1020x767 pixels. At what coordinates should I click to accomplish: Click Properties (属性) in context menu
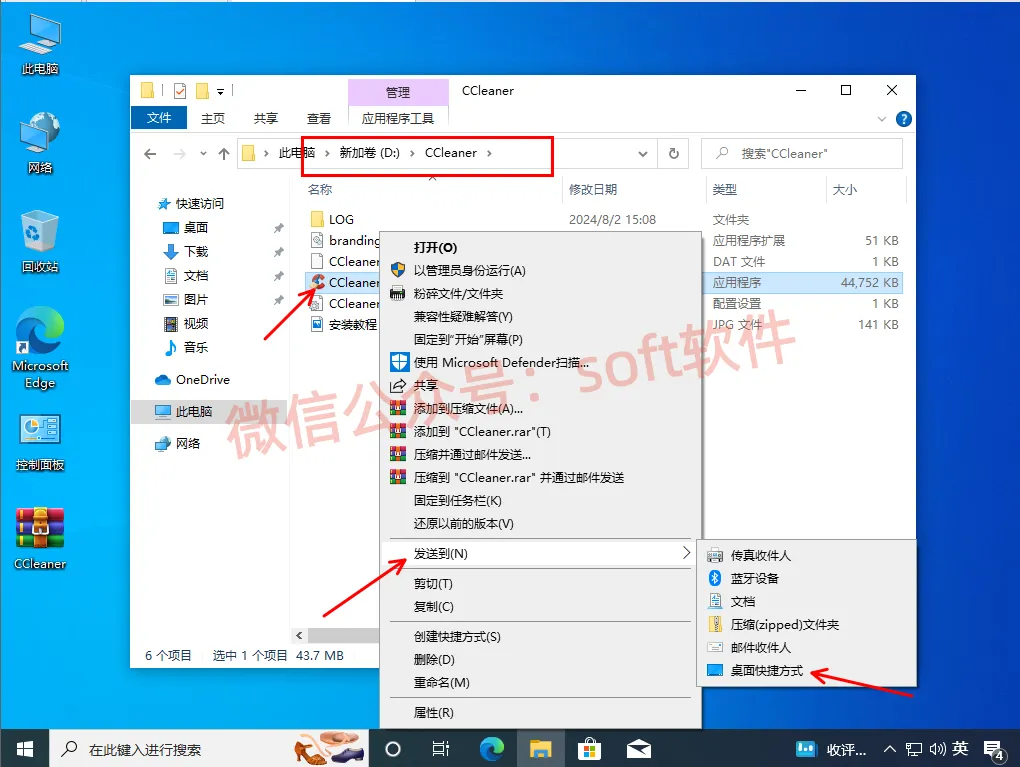(540, 712)
